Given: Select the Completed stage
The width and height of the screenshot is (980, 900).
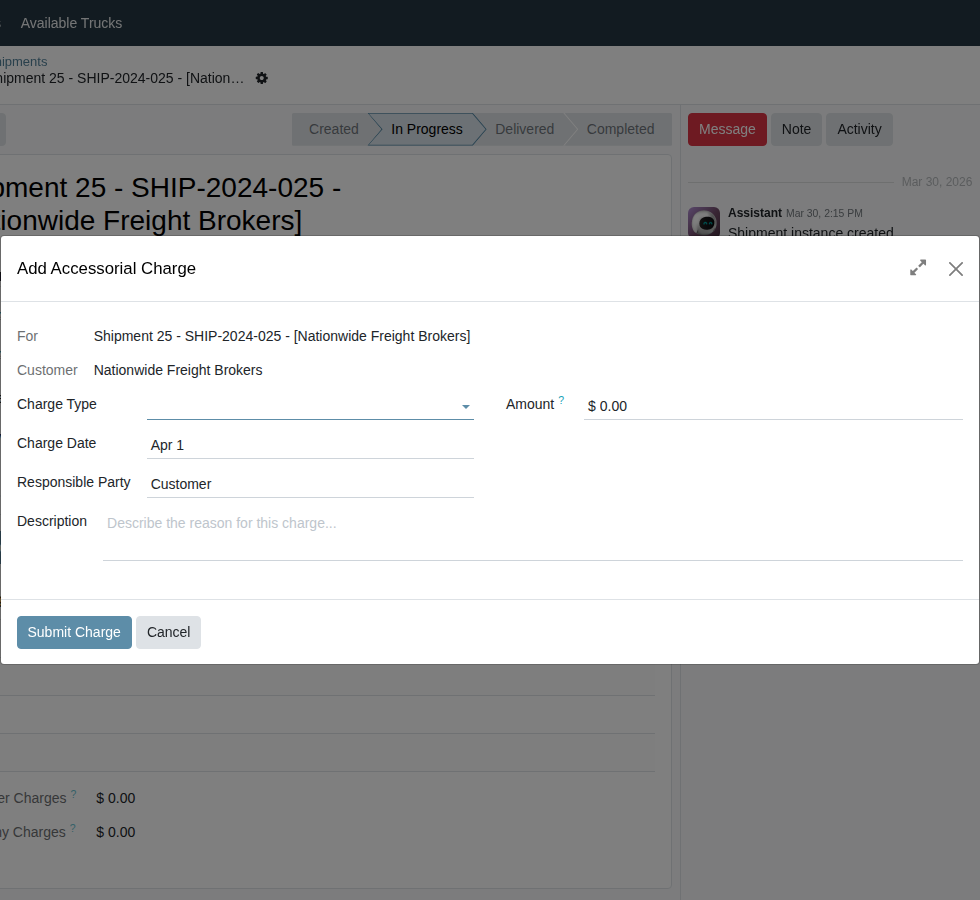Looking at the screenshot, I should point(620,129).
